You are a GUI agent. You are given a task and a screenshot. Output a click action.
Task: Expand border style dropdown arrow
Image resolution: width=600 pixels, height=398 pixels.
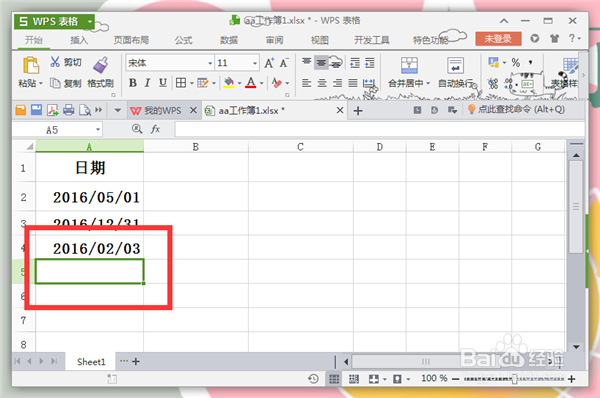click(191, 83)
